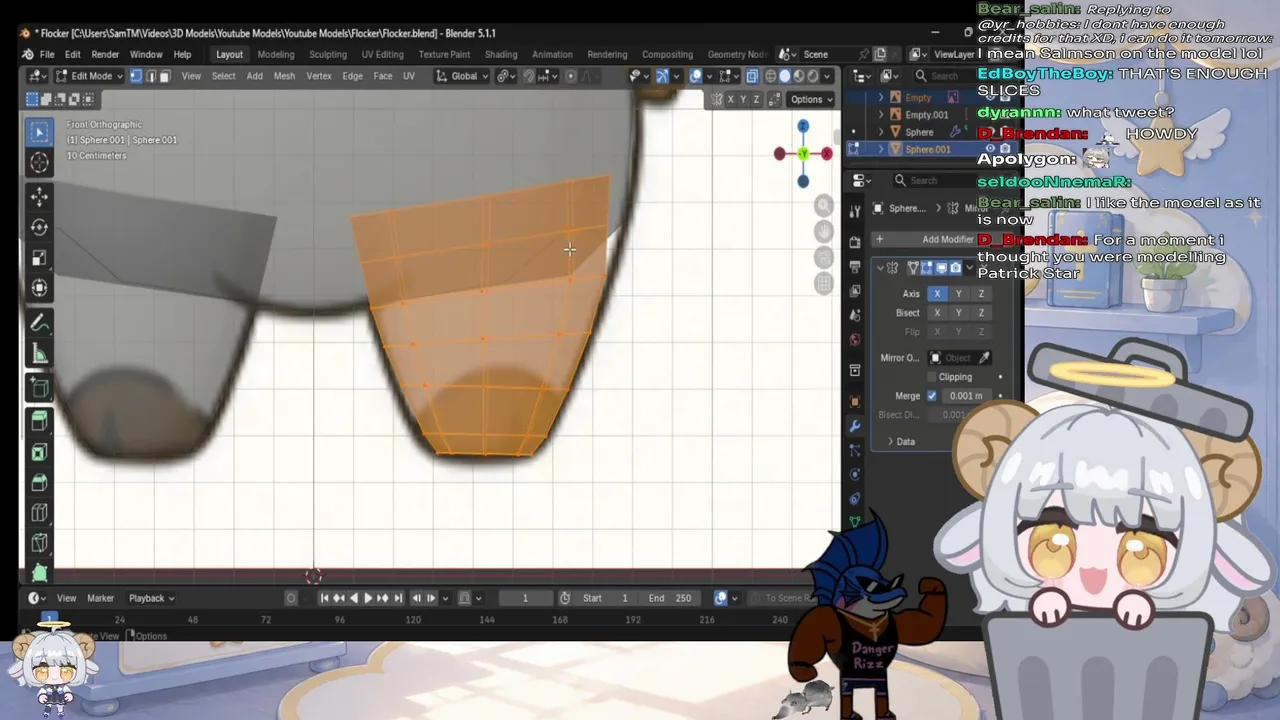Switch orthographic/perspective grid gizmo
The image size is (1280, 720).
(x=824, y=283)
